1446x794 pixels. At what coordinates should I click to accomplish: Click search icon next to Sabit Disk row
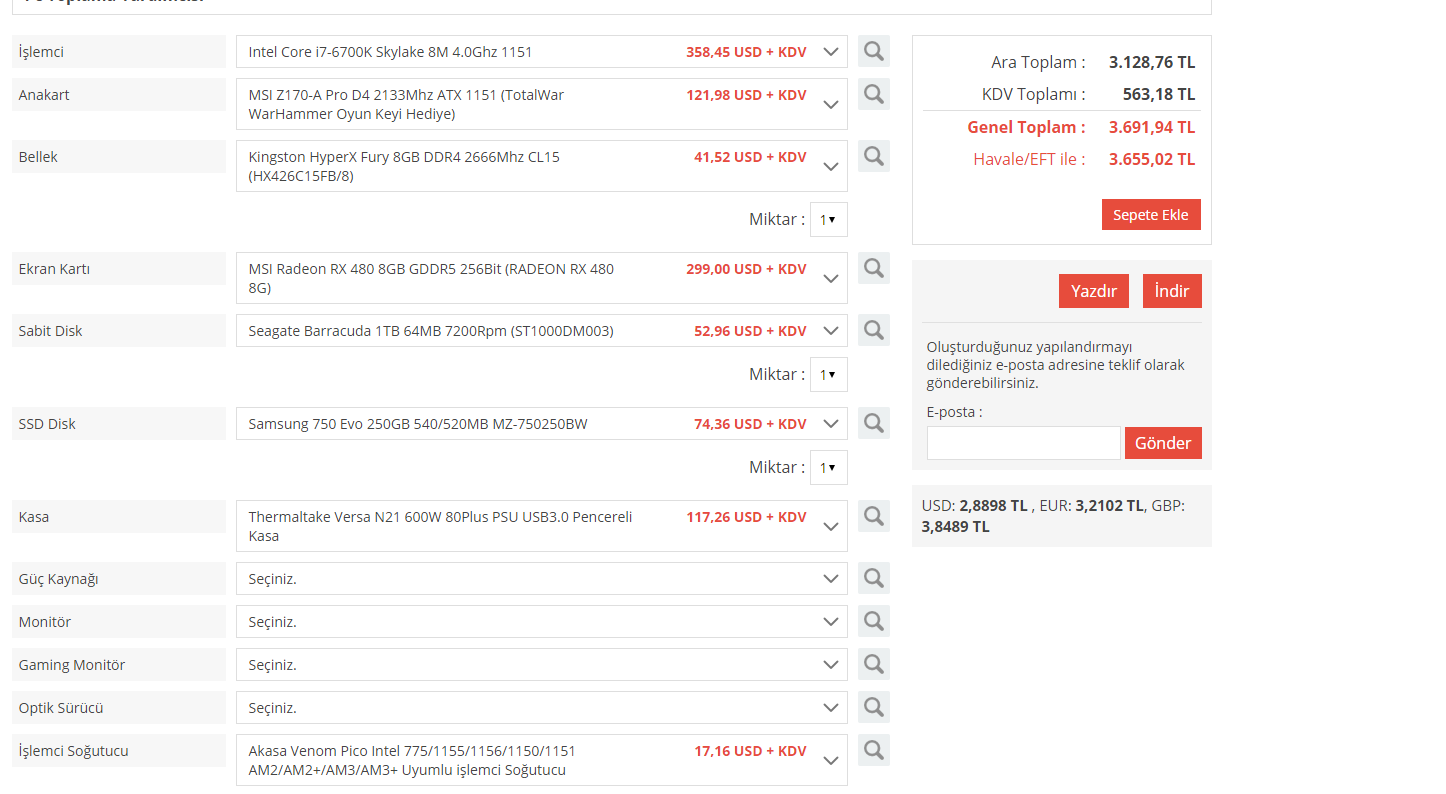click(x=874, y=330)
